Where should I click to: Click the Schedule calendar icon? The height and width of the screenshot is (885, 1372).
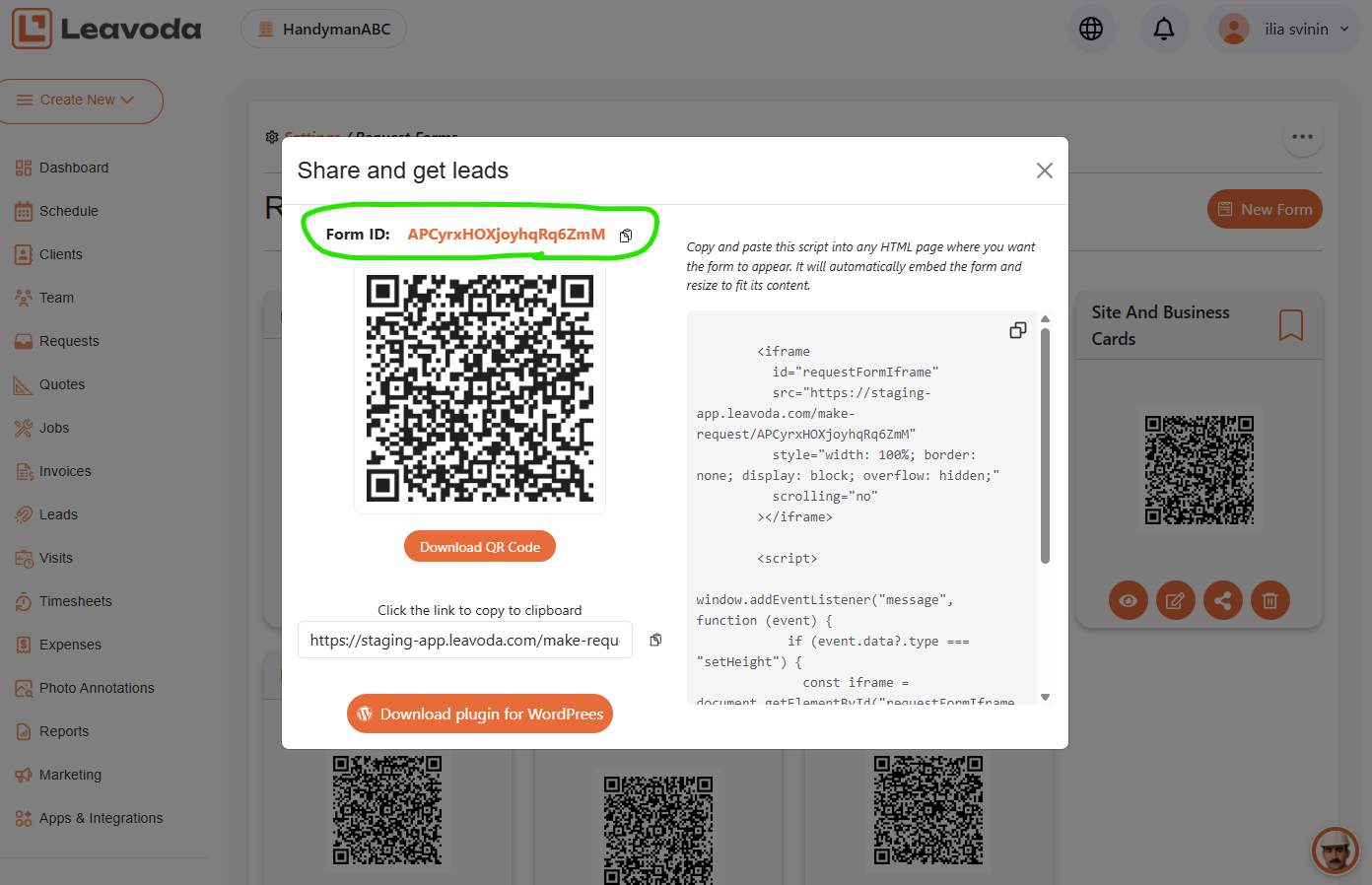pos(24,212)
